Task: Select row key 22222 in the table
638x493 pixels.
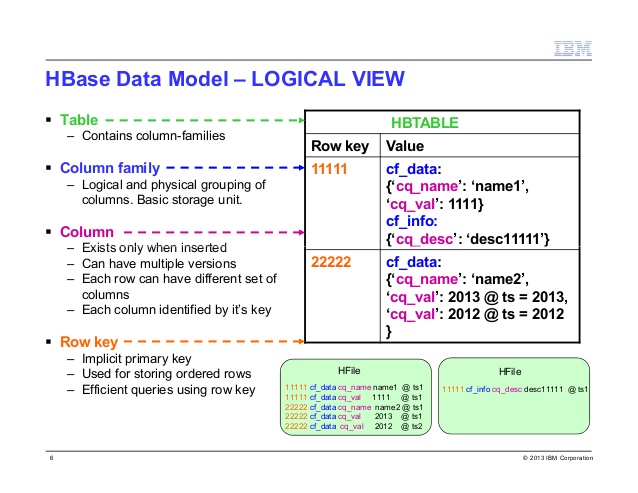Action: pyautogui.click(x=332, y=263)
